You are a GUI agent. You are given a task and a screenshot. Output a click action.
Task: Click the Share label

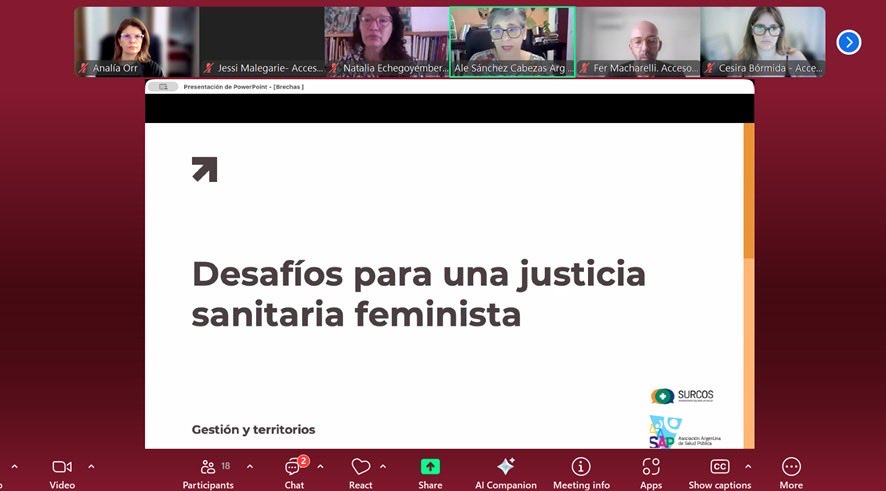coord(430,485)
